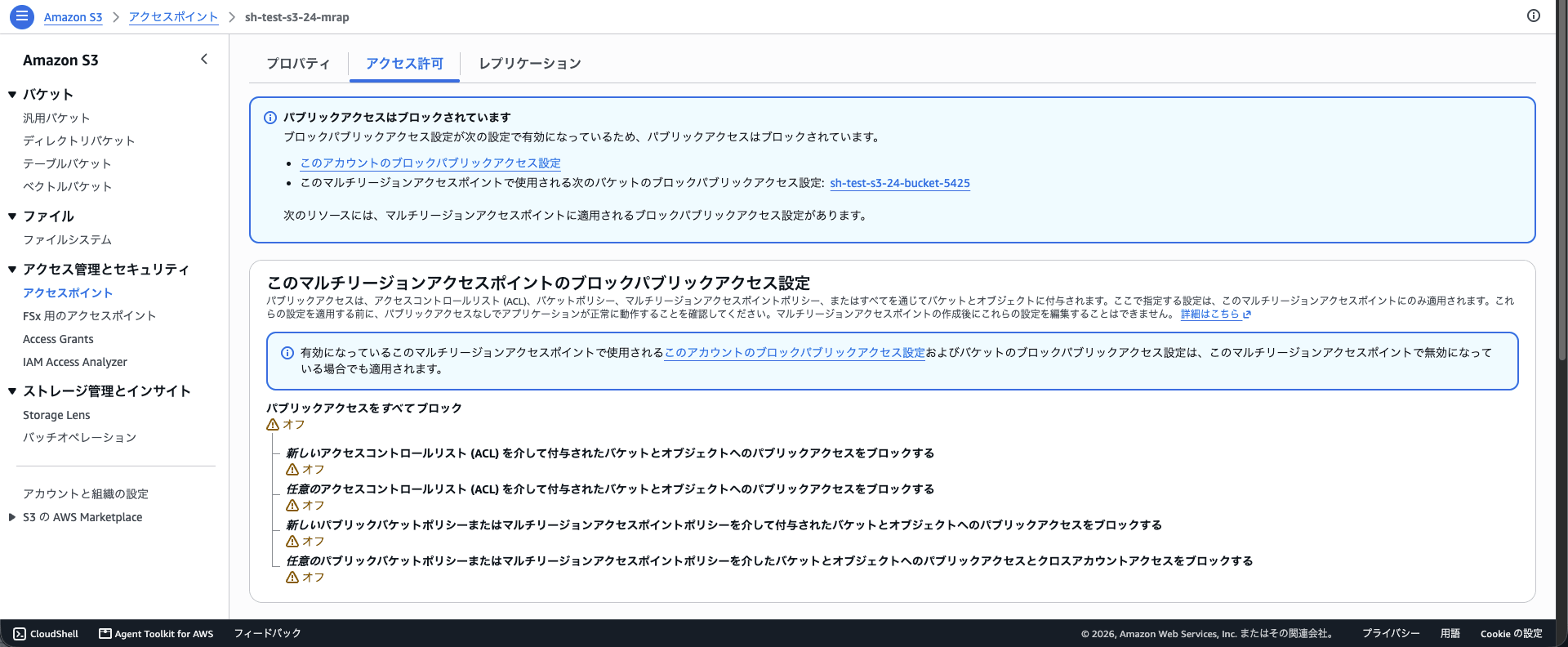Click the パブリックアクセスはブロックされています alert title
This screenshot has height=647, width=1568.
(x=397, y=118)
